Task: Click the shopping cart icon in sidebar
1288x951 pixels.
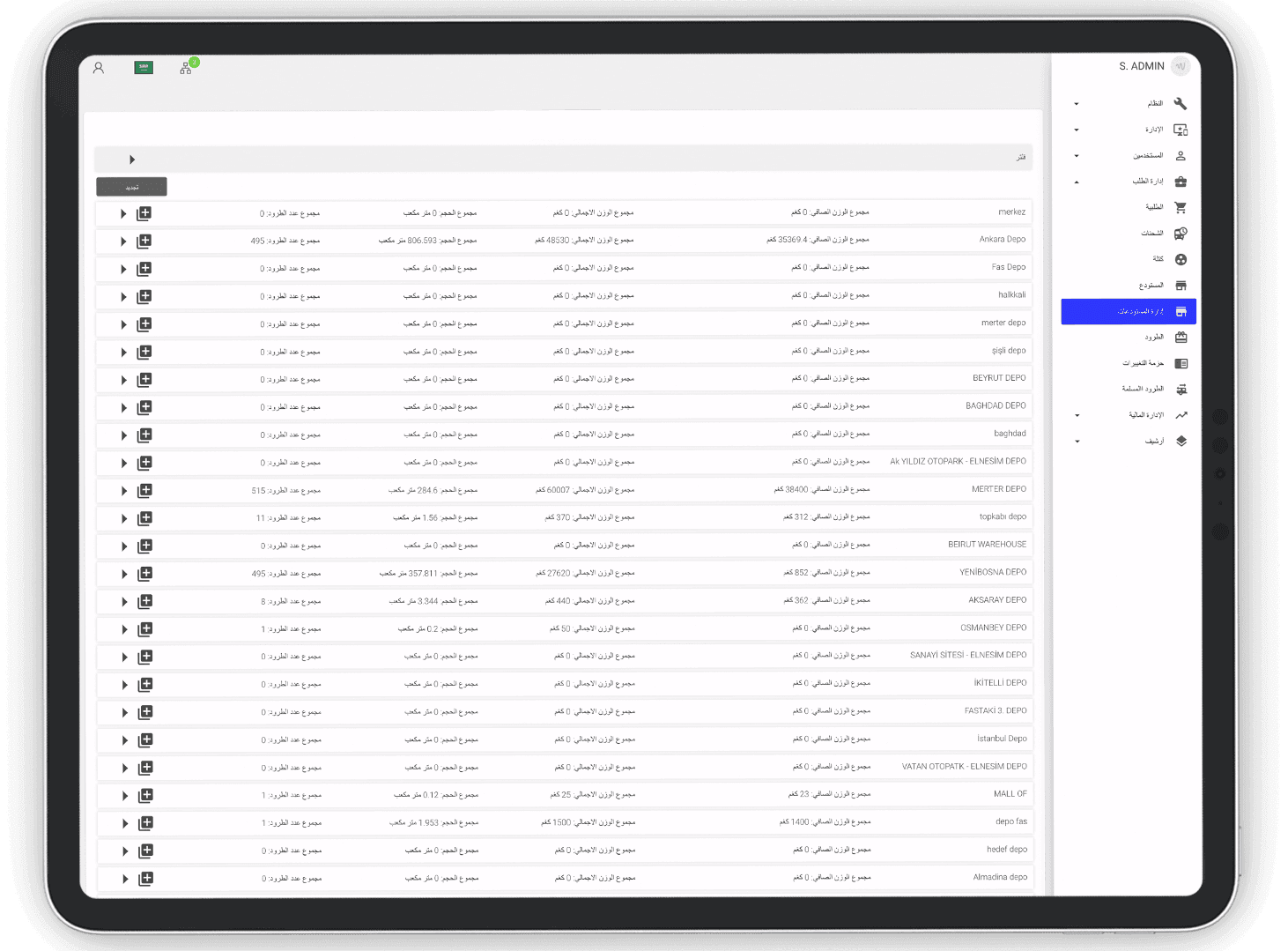Action: click(x=1181, y=208)
